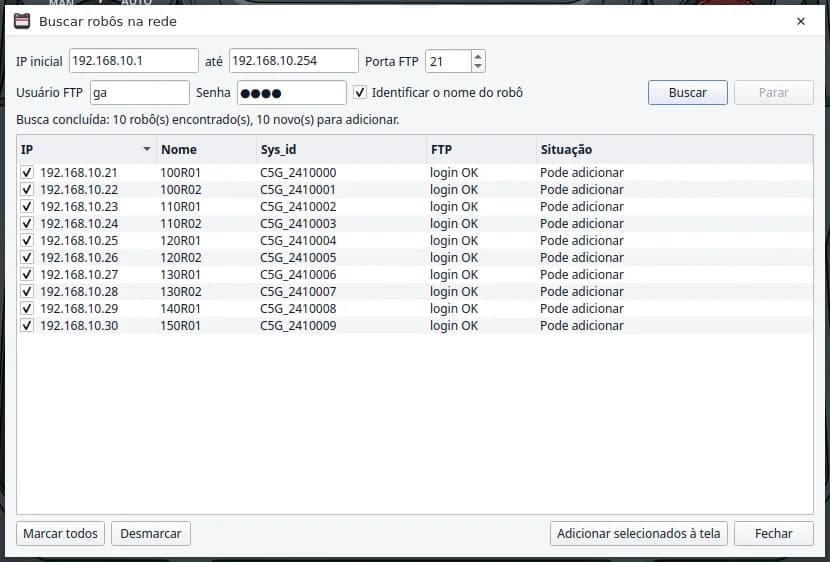The image size is (830, 562).
Task: Uncheck the 192.168.10.24 row checkbox
Action: 26,223
